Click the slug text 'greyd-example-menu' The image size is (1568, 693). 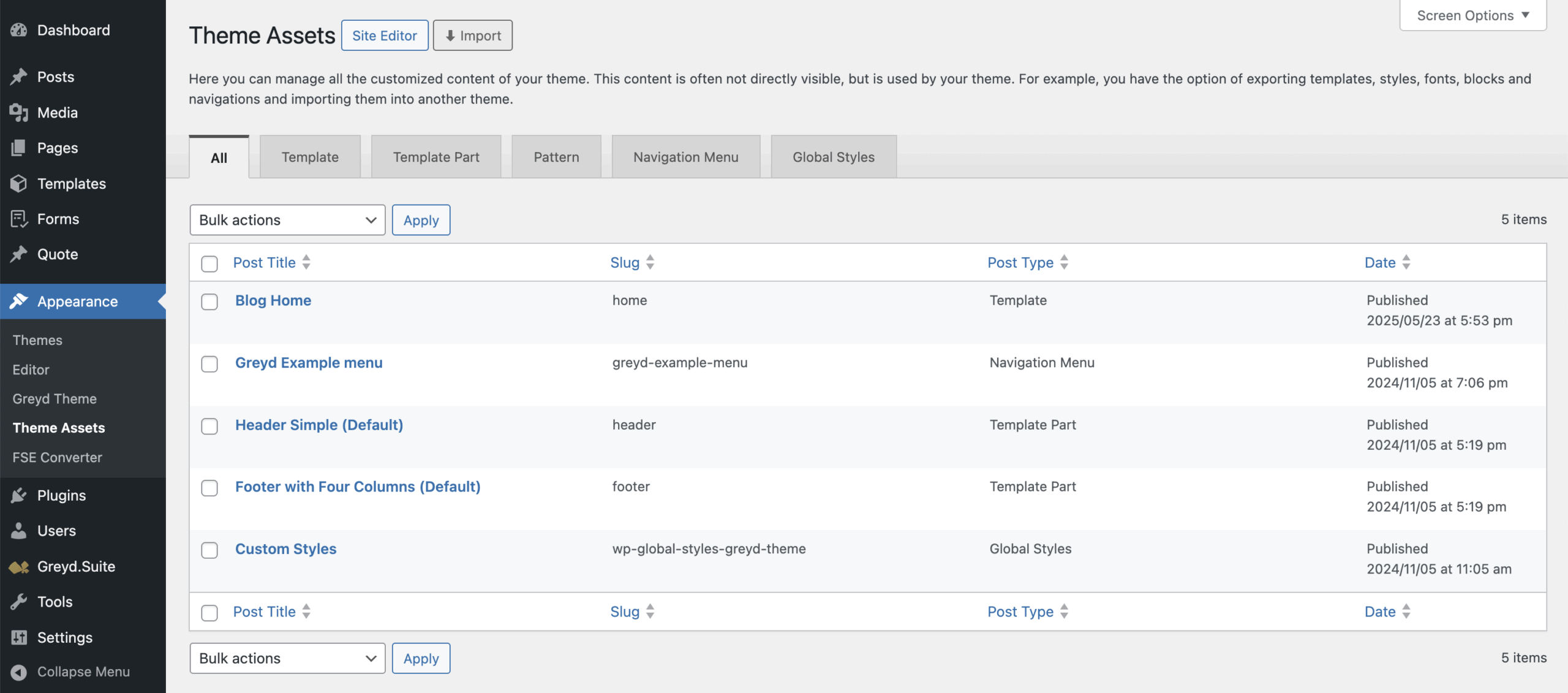(x=680, y=362)
